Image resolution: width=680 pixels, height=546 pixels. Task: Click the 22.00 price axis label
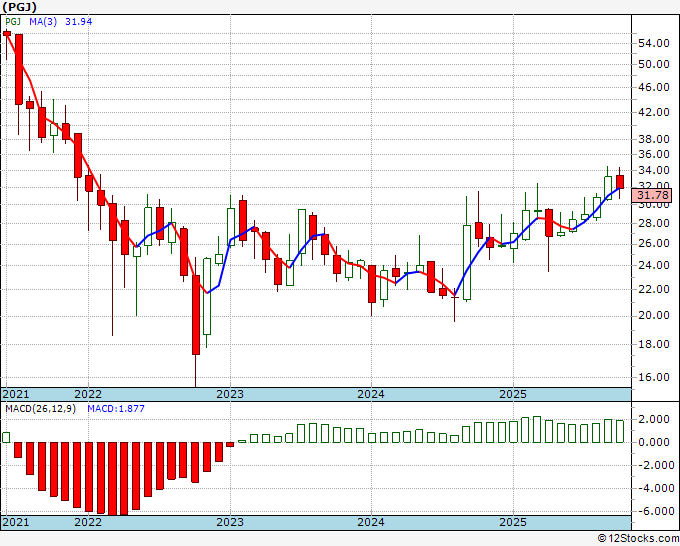[x=654, y=289]
